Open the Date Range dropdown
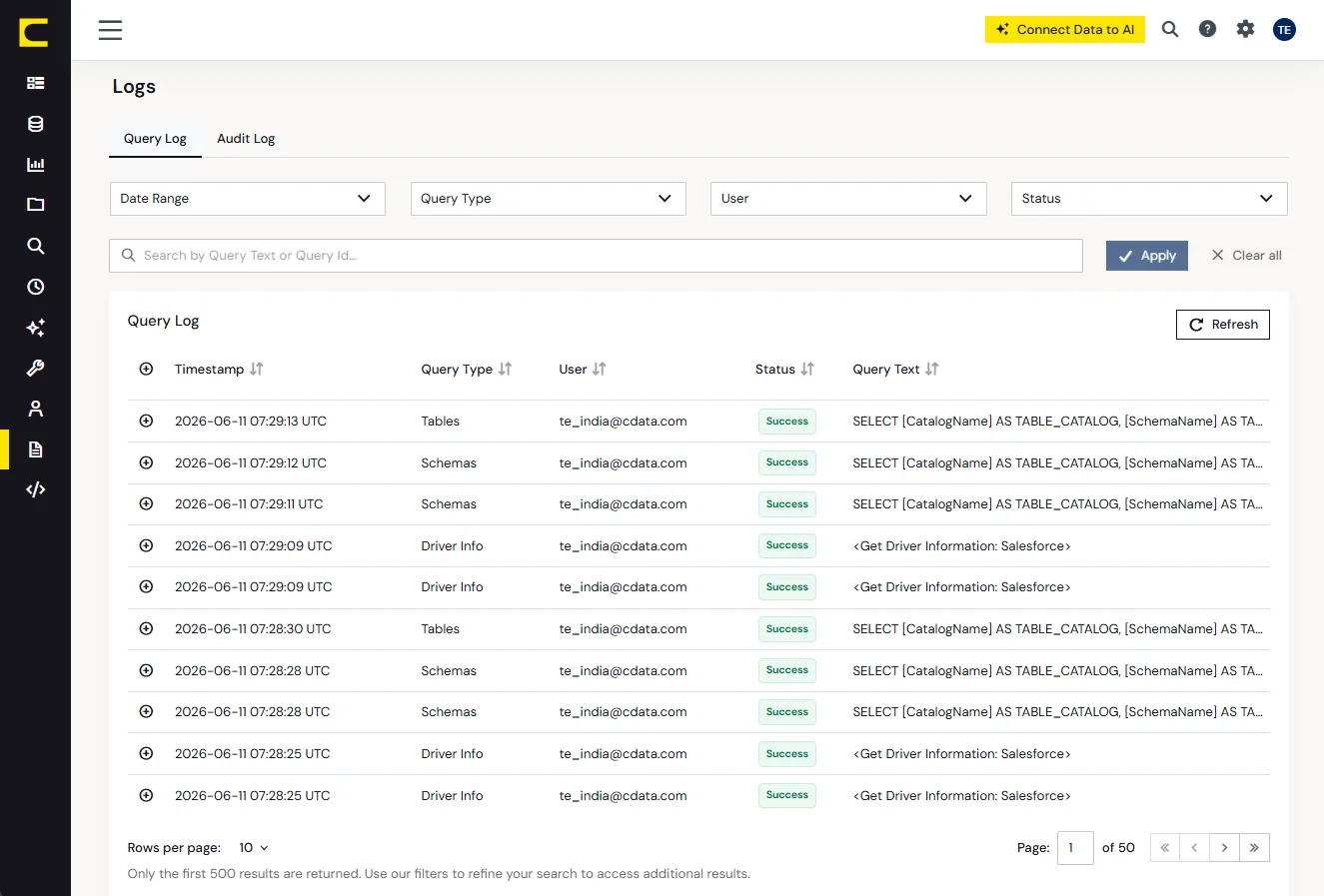Viewport: 1324px width, 896px height. tap(247, 198)
